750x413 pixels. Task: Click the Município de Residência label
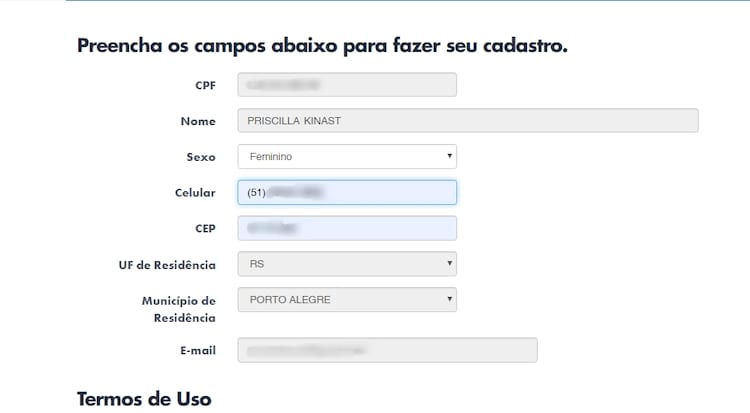click(179, 309)
